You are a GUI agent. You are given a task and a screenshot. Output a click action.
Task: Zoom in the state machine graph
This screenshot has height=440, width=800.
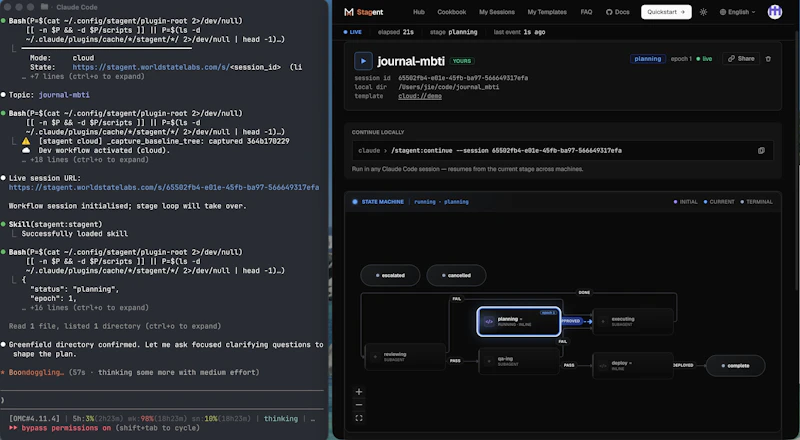coord(359,392)
